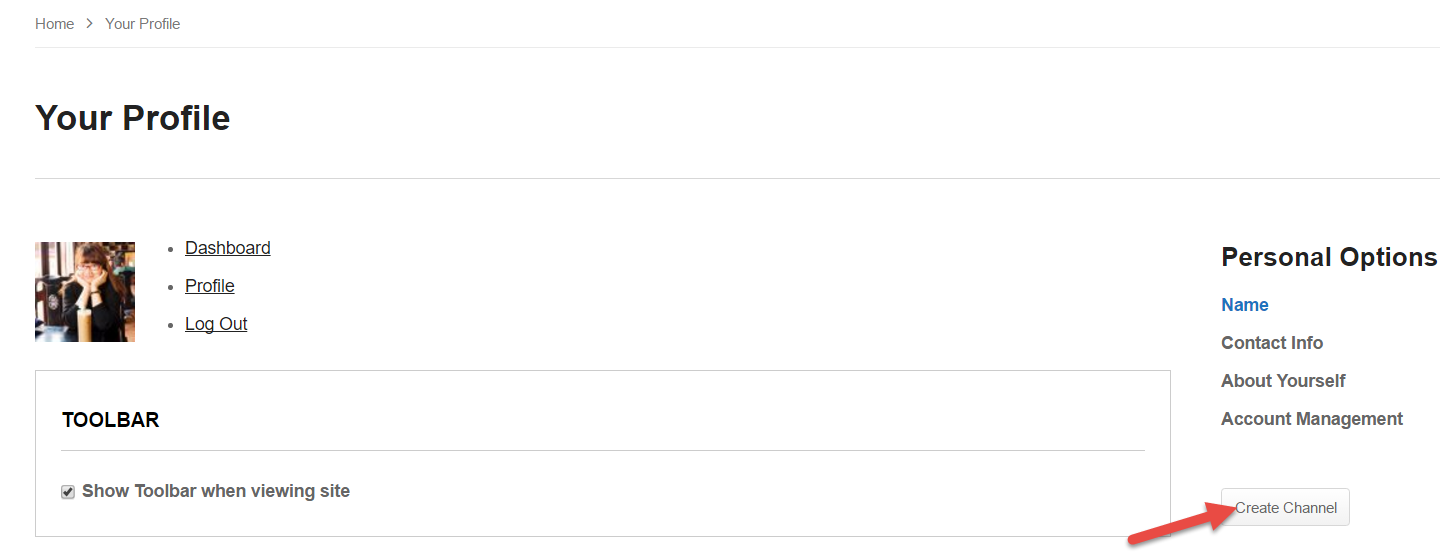The image size is (1440, 553).
Task: Click the Personal Options heading
Action: (x=1329, y=257)
